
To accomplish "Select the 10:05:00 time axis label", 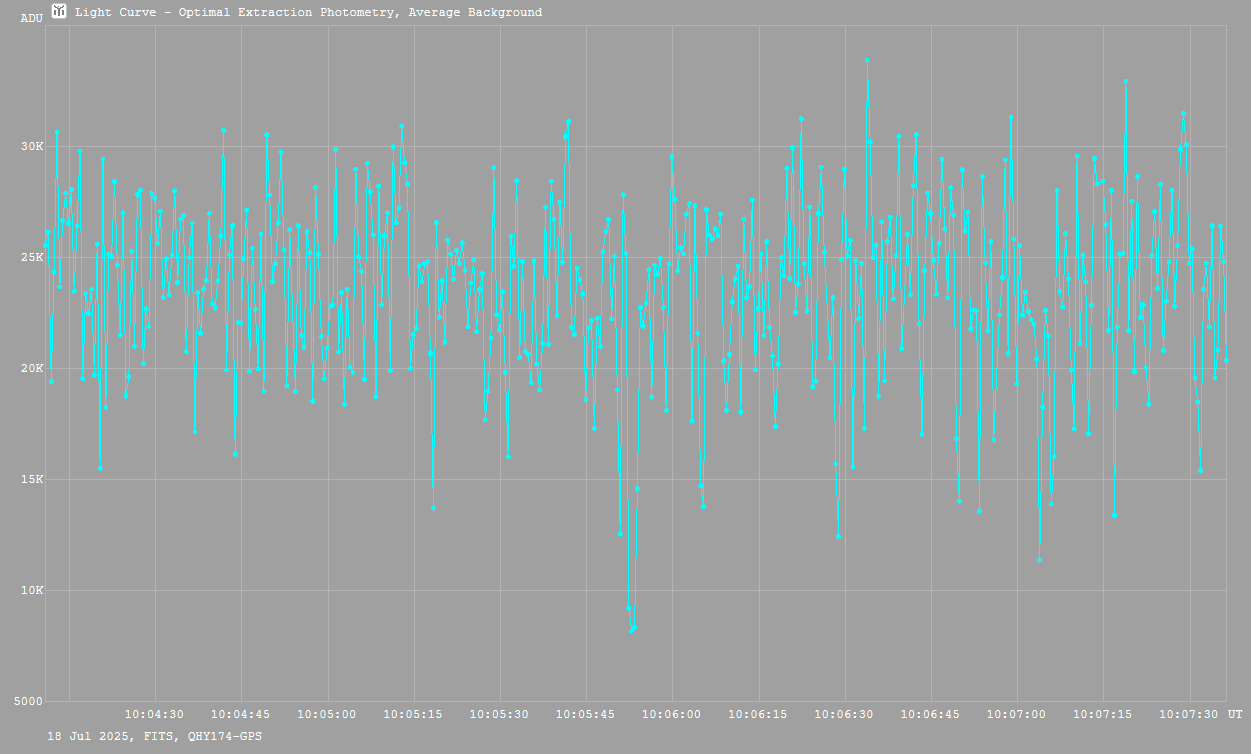I will point(327,715).
